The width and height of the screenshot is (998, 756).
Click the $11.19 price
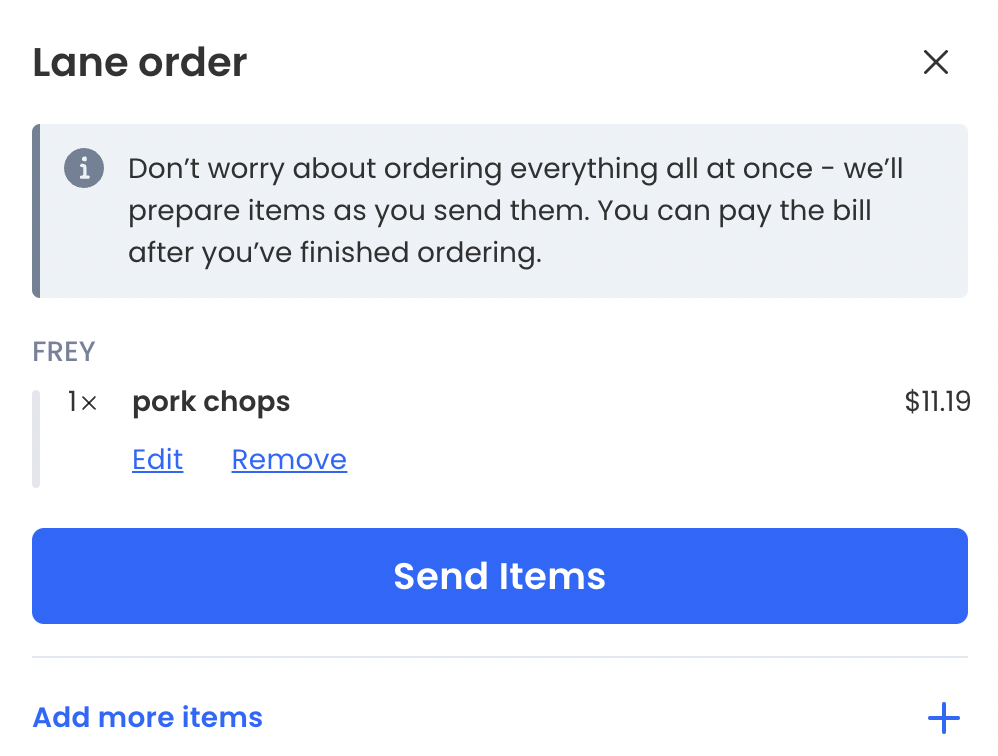(938, 402)
